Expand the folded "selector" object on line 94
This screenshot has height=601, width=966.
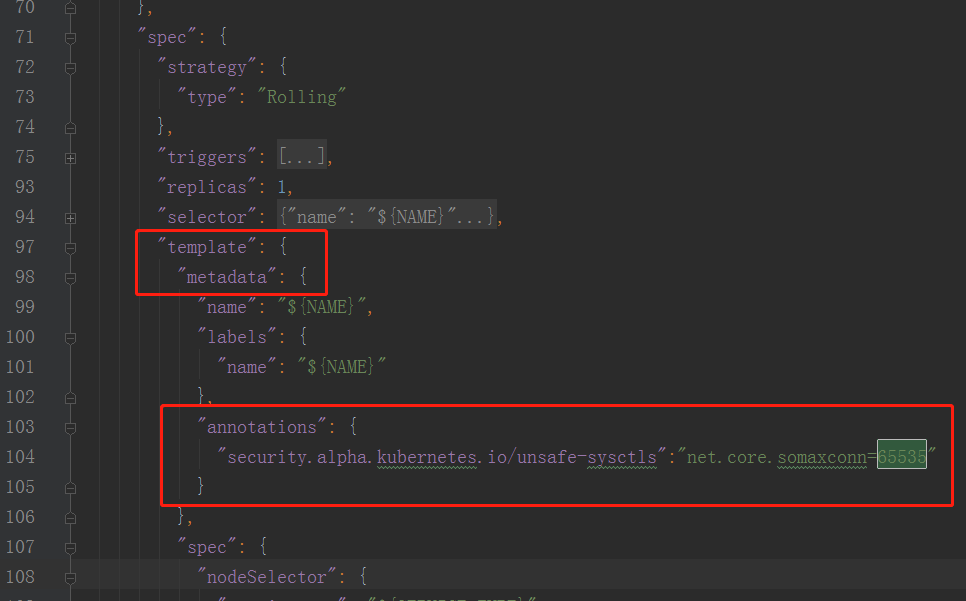point(70,218)
